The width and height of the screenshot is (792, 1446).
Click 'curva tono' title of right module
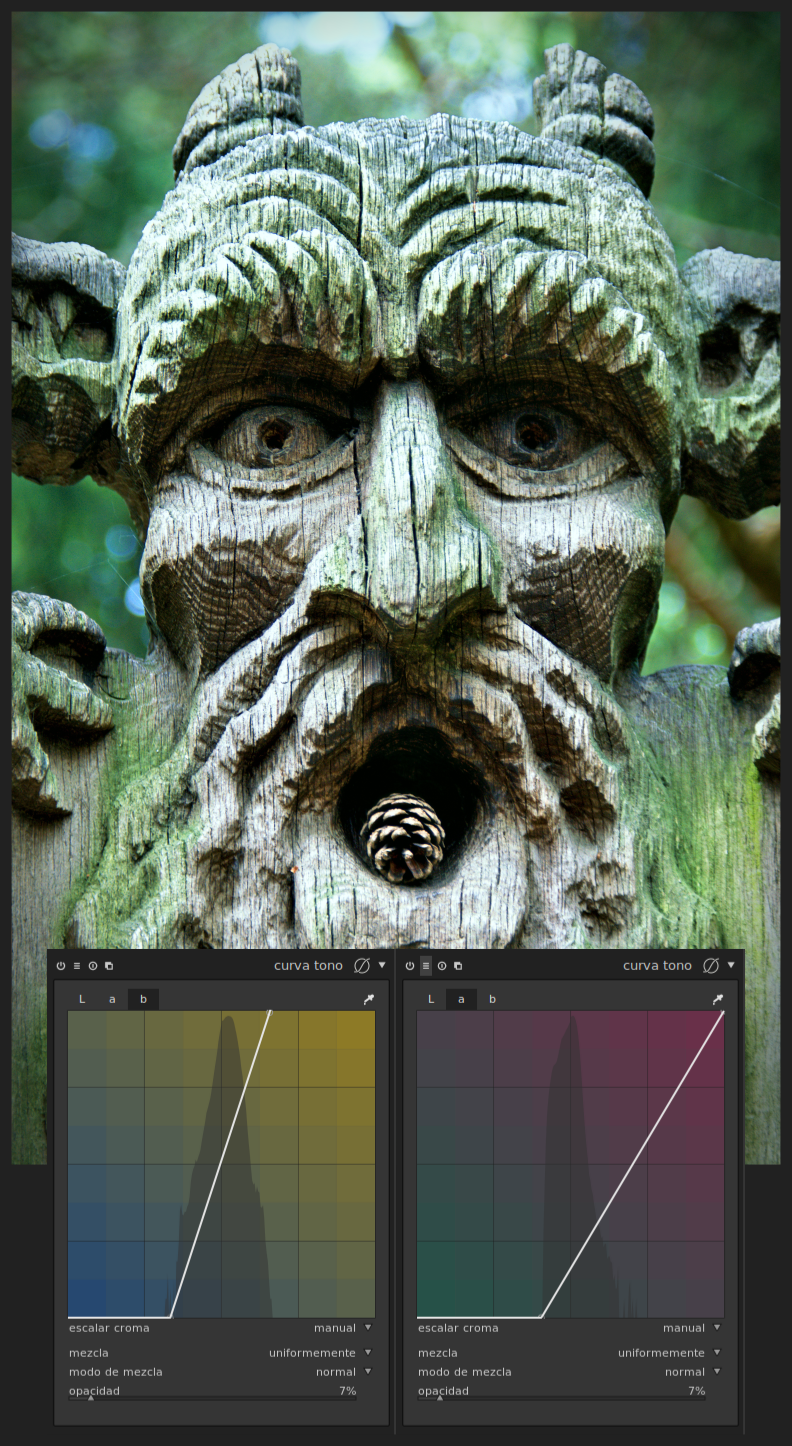click(657, 966)
